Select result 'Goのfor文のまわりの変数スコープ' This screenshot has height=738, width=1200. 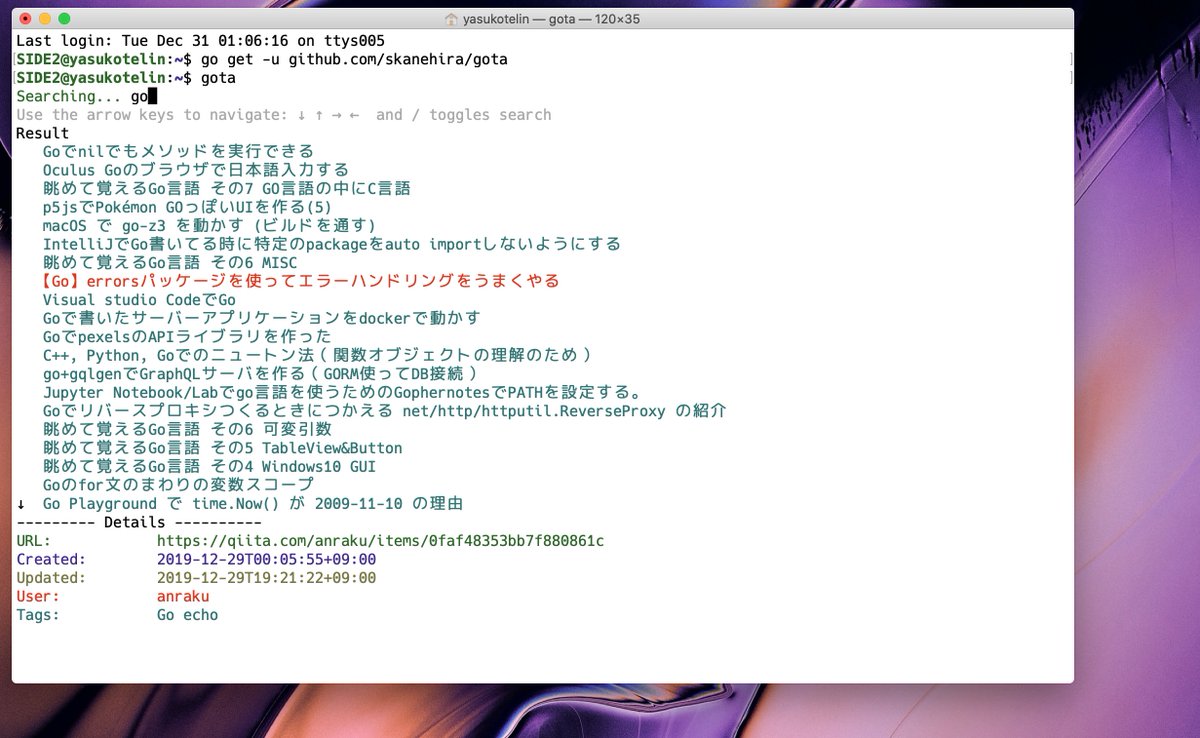pyautogui.click(x=178, y=485)
